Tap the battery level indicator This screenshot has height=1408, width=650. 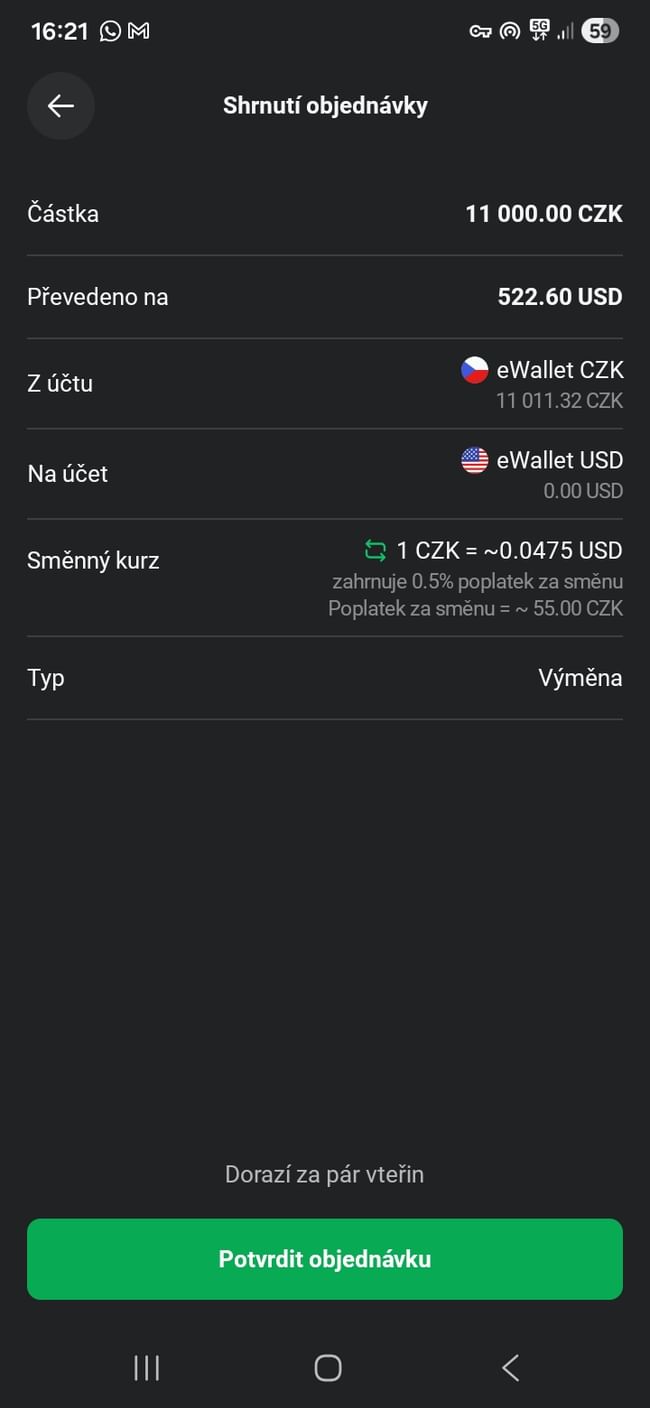pos(599,31)
